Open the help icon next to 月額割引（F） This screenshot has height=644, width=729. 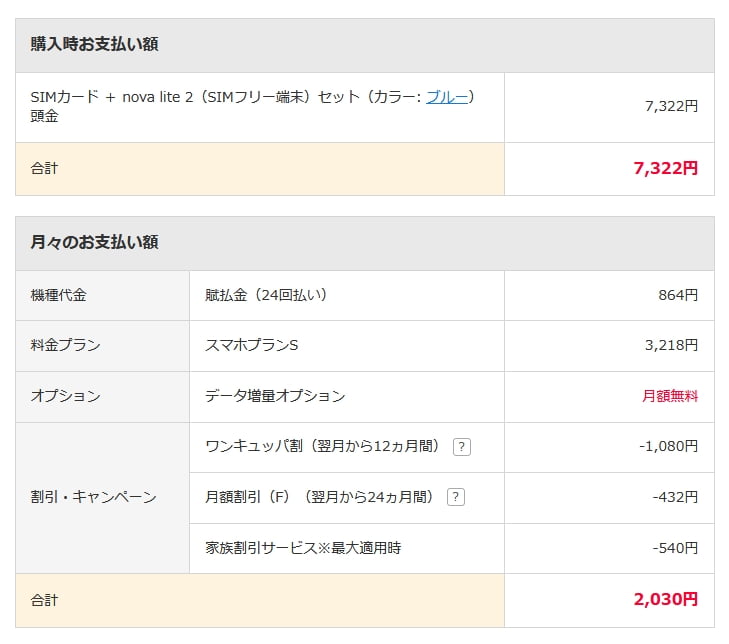pos(456,497)
